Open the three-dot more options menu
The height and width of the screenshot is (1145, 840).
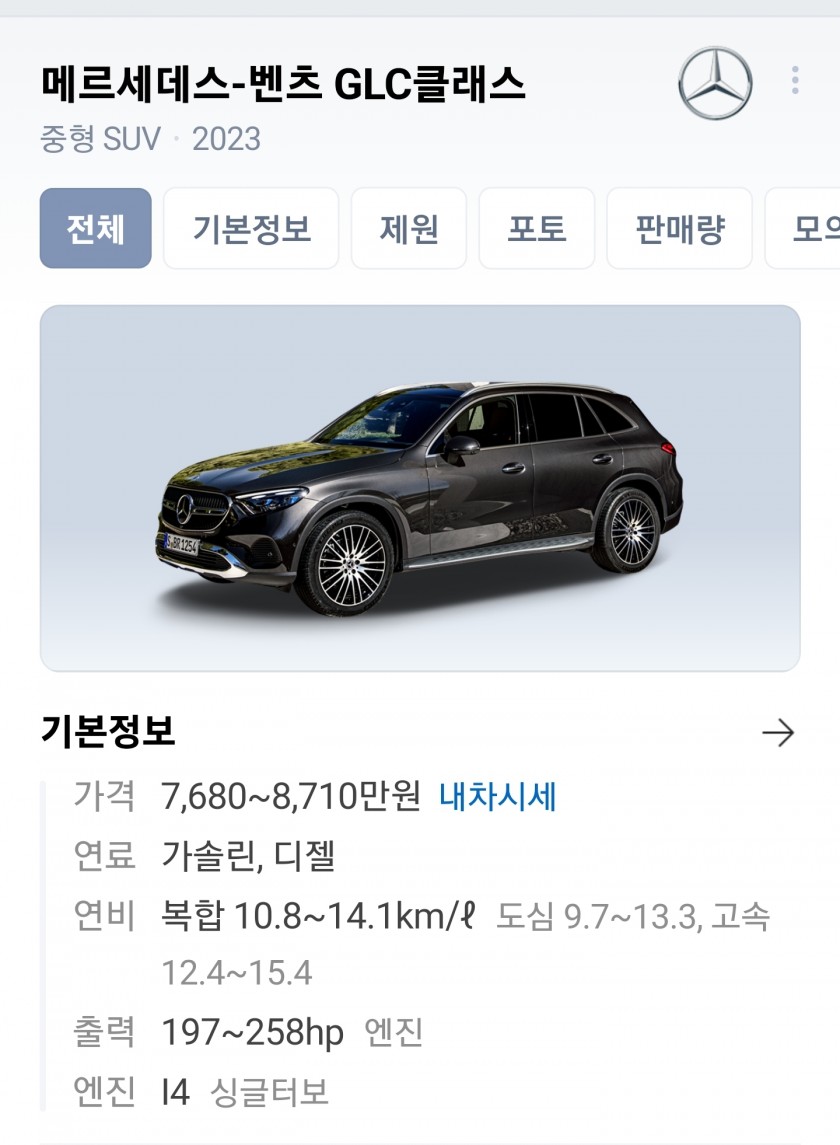coord(795,80)
